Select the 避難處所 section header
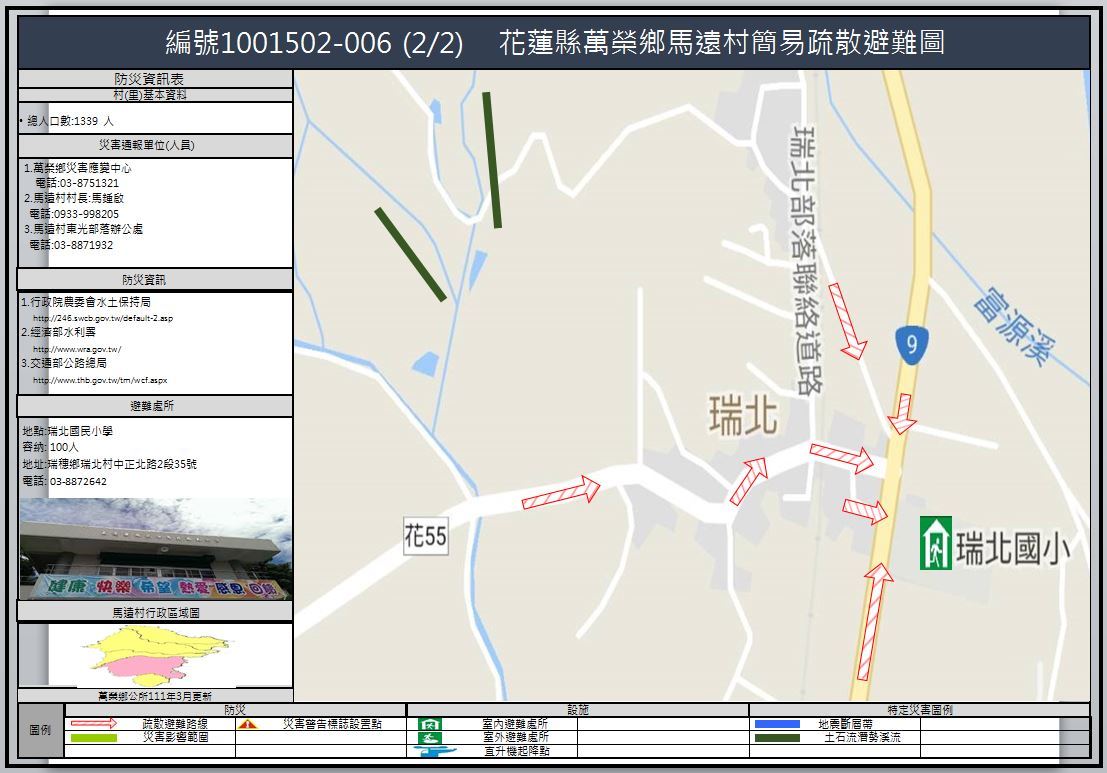The height and width of the screenshot is (773, 1107). coord(155,406)
